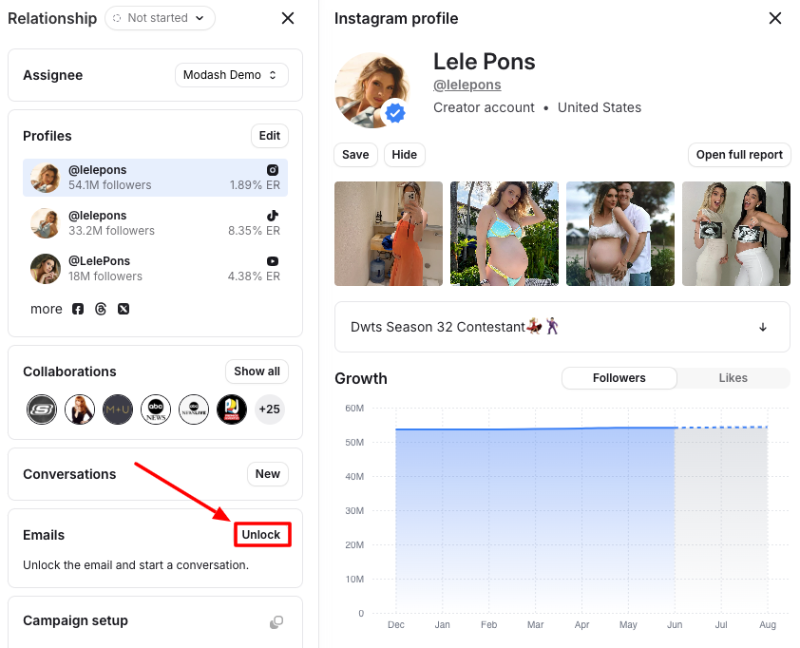Click the Edit profiles button
The height and width of the screenshot is (648, 800).
click(x=269, y=136)
